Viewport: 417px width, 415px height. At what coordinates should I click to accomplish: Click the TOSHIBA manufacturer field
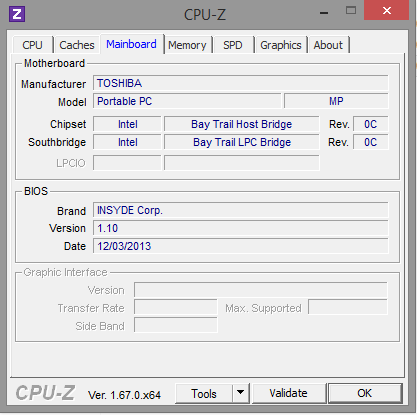[240, 83]
